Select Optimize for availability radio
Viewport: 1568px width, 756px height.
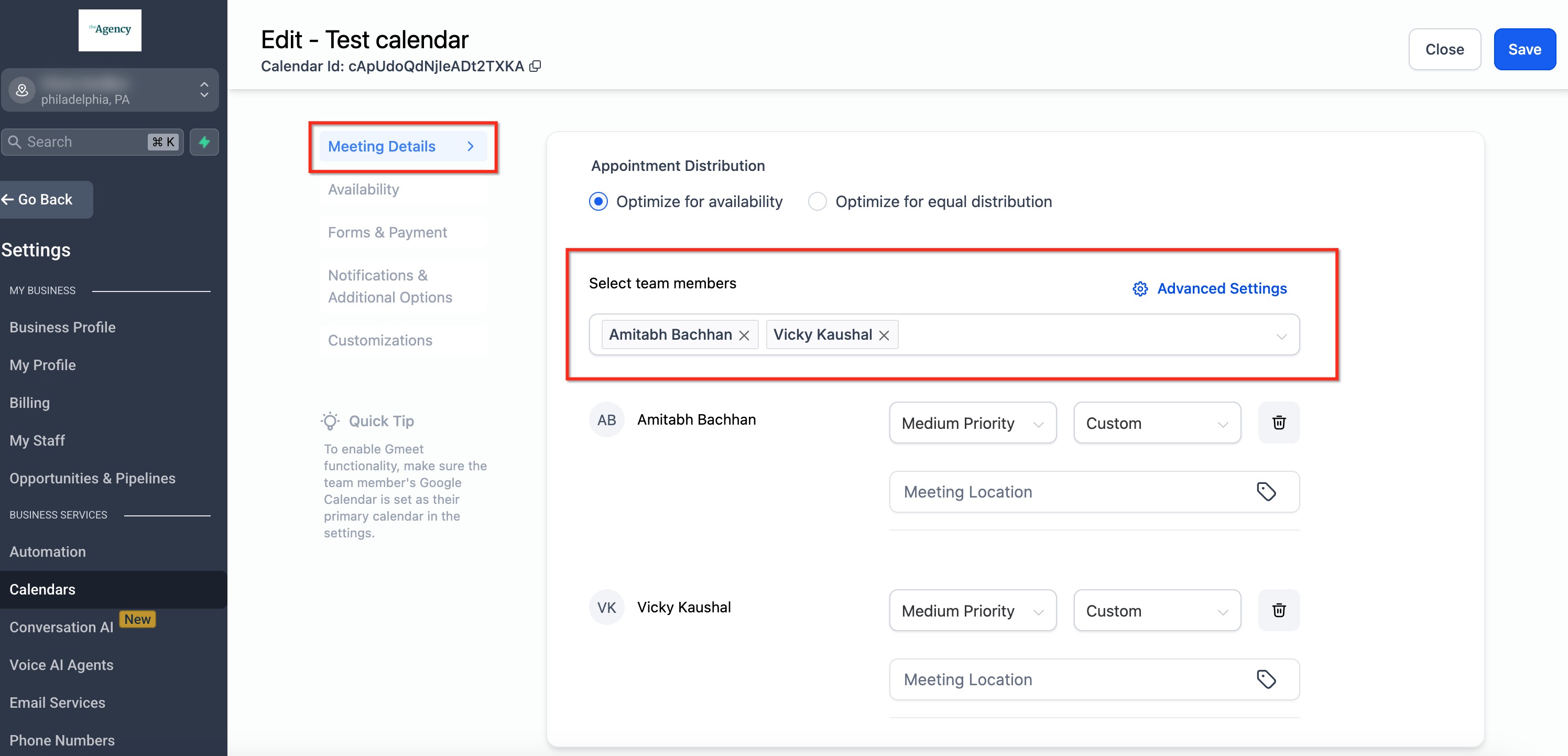[598, 201]
